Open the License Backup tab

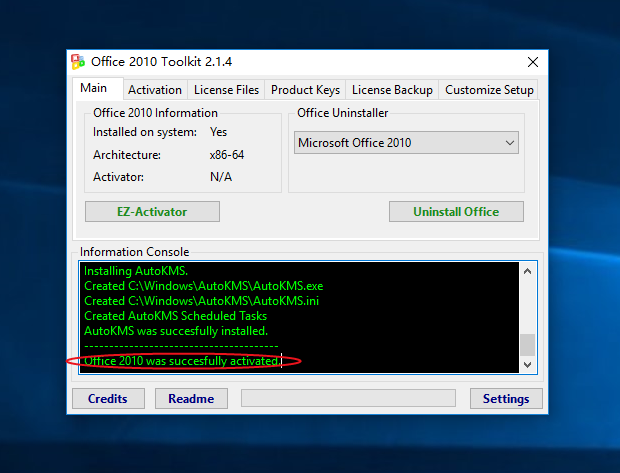392,90
